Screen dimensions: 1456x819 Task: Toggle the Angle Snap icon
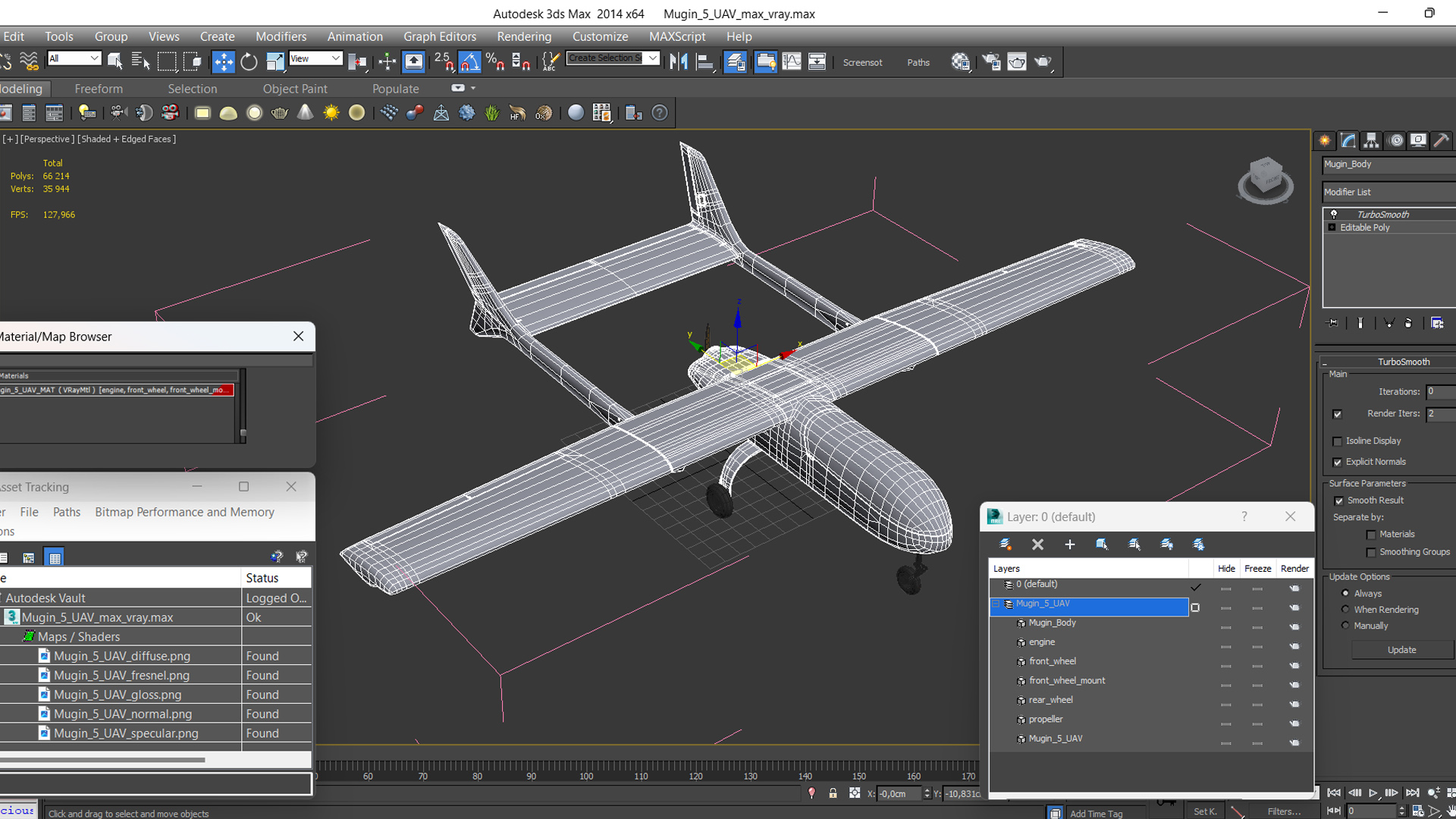click(469, 61)
